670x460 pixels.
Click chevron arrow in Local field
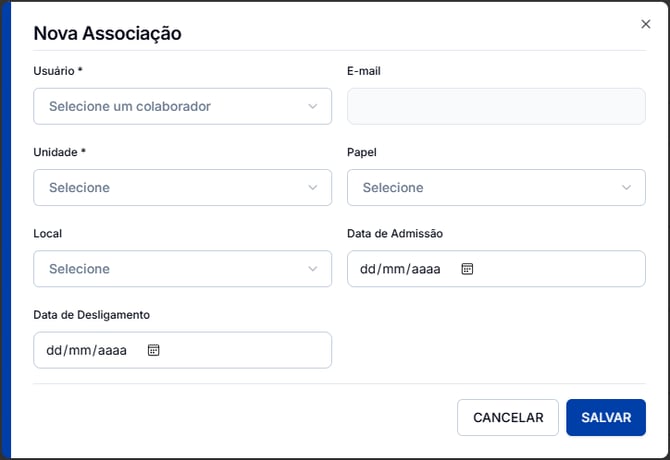313,269
